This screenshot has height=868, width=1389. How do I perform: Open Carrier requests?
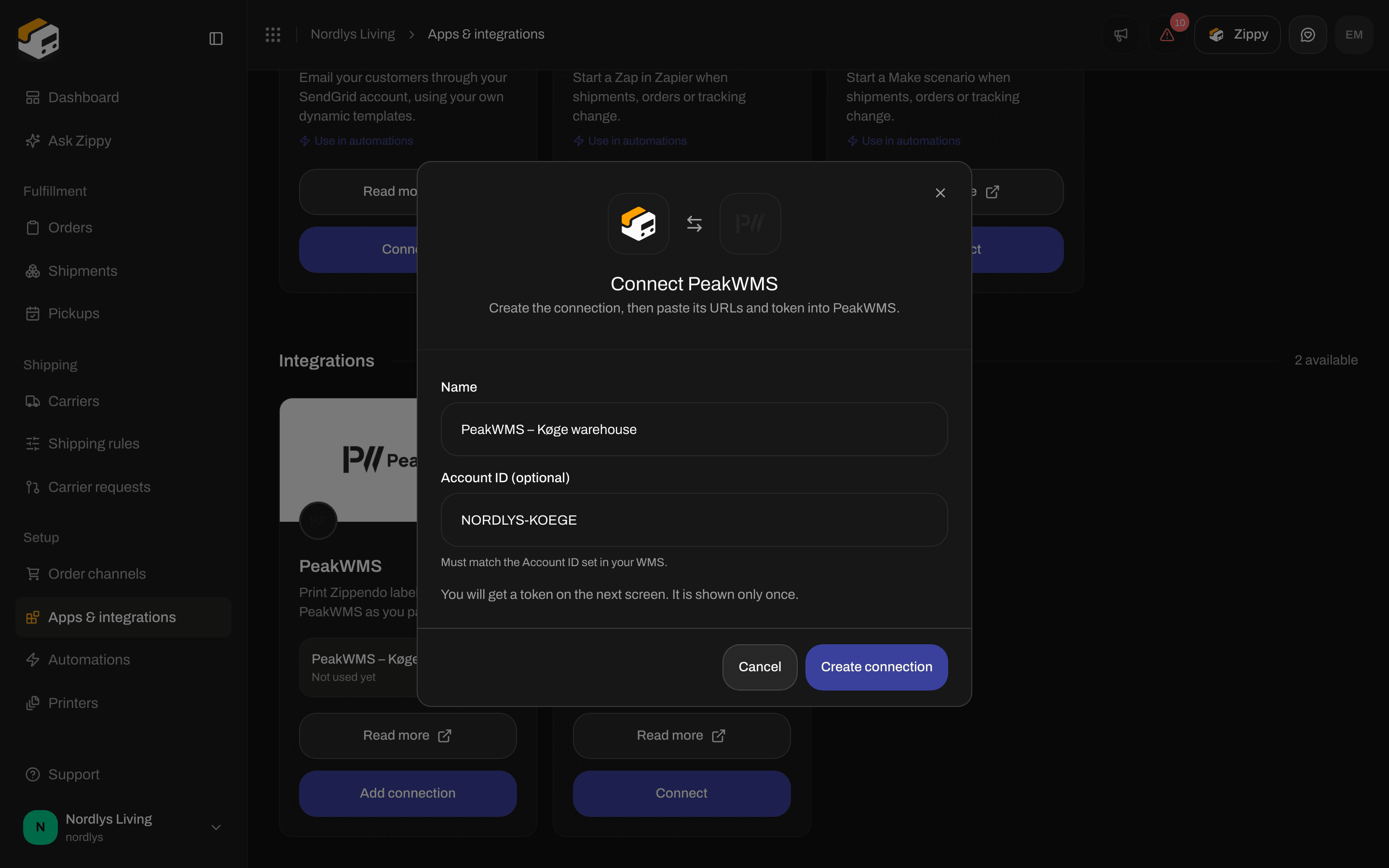coord(123,487)
